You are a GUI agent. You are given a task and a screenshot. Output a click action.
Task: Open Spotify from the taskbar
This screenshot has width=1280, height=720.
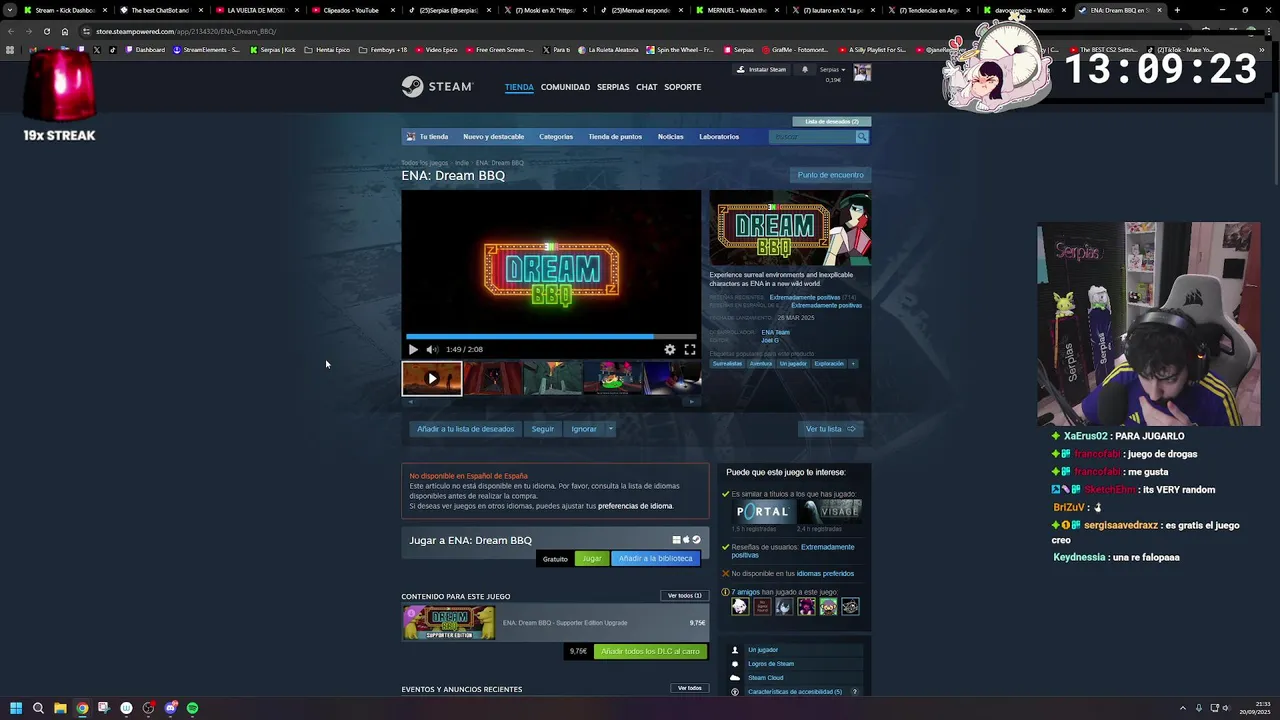pos(192,708)
